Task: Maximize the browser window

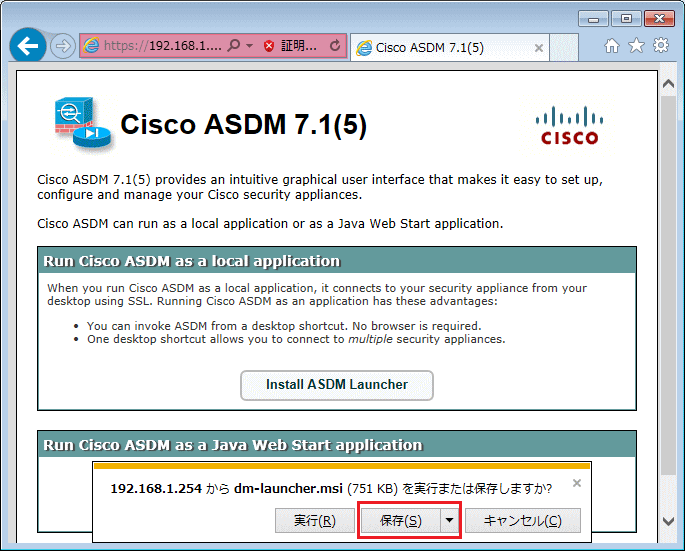Action: (x=626, y=19)
